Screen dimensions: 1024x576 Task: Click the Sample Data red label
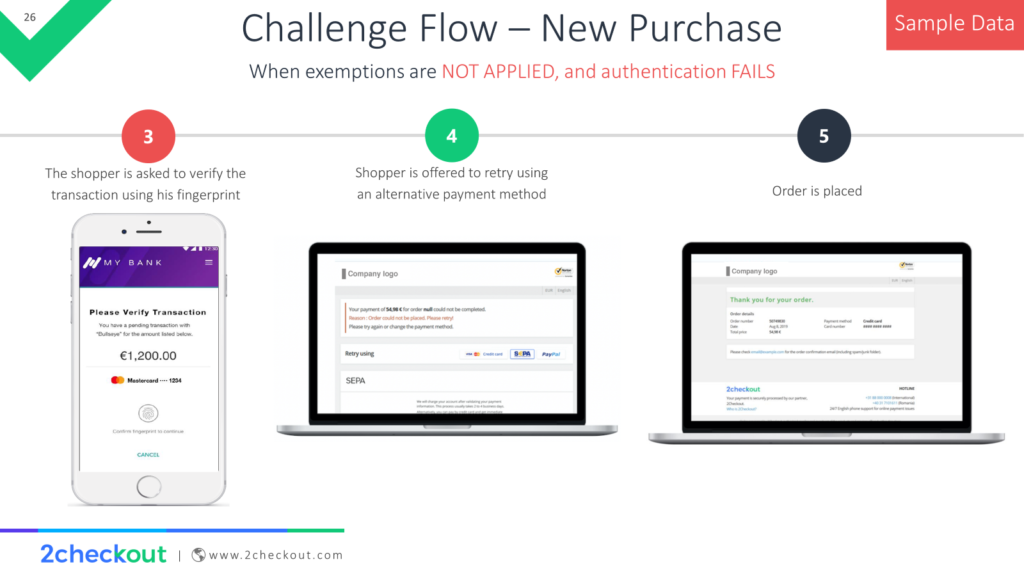(x=955, y=24)
